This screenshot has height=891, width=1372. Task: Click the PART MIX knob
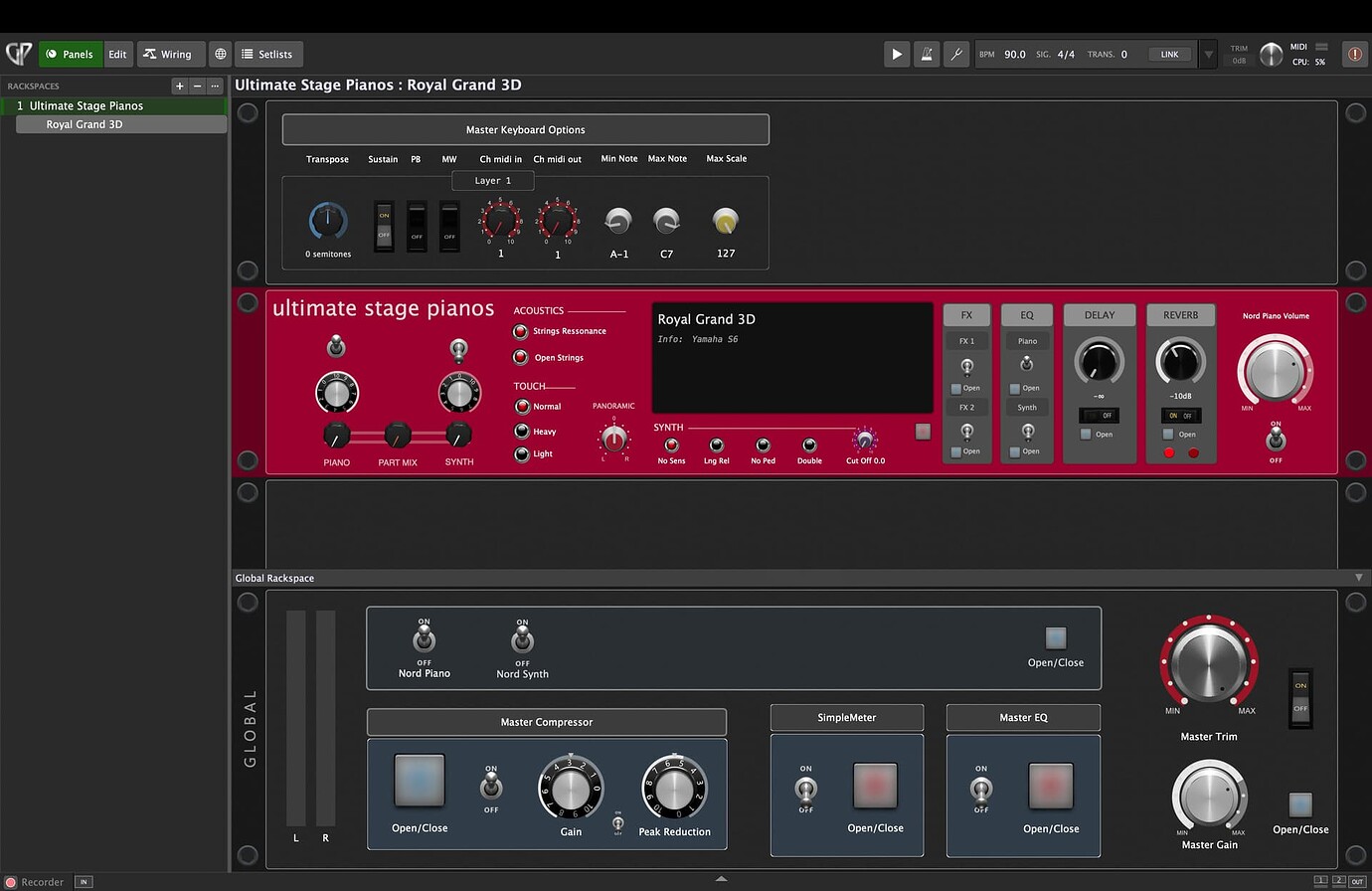(398, 435)
